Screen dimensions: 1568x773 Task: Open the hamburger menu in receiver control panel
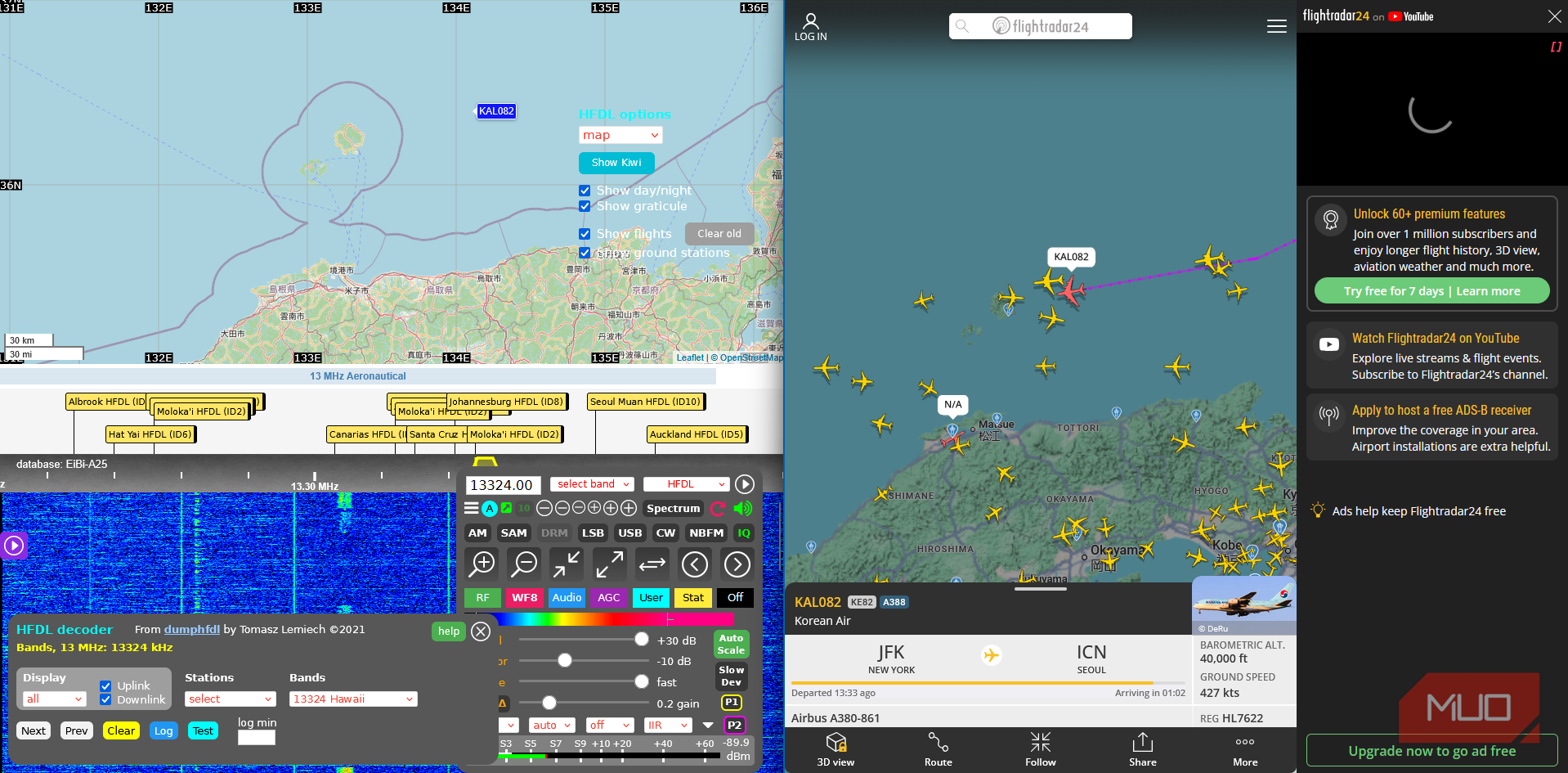(x=472, y=508)
